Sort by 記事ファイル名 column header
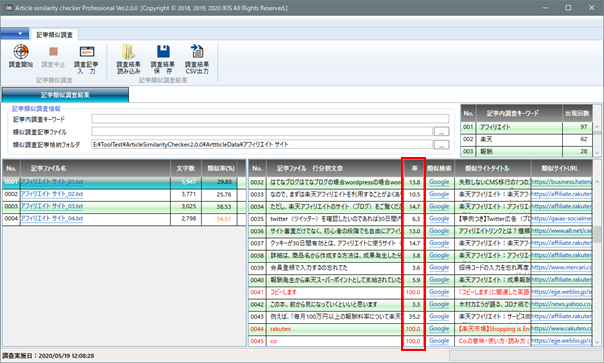 coord(95,168)
